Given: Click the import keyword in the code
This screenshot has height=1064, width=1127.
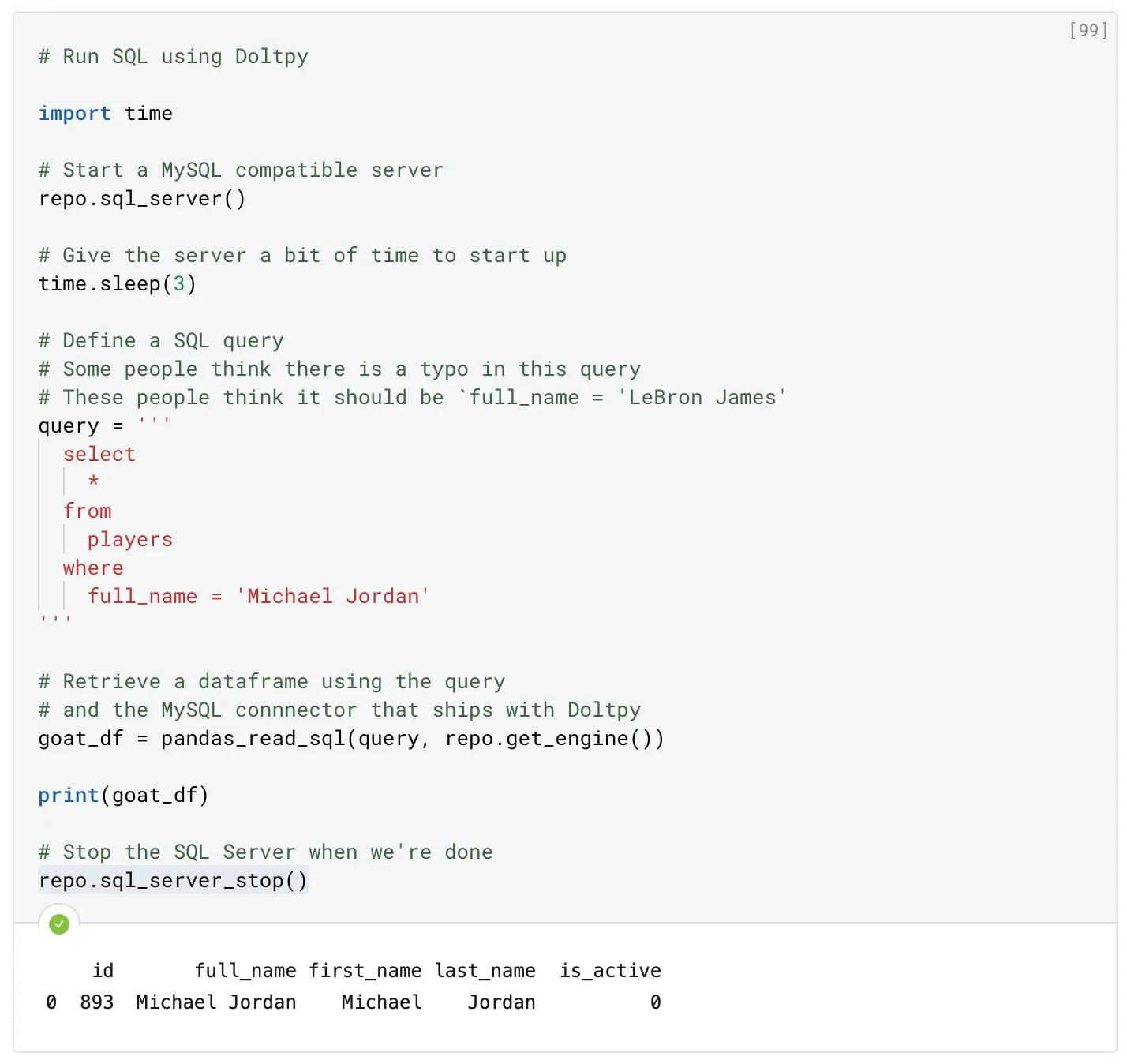Looking at the screenshot, I should [x=74, y=113].
